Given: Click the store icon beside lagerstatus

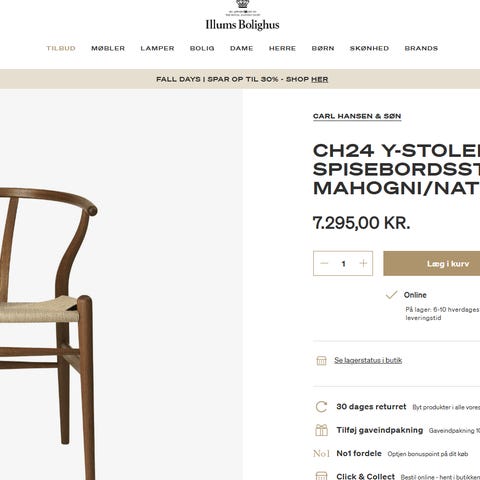Looking at the screenshot, I should click(x=321, y=360).
